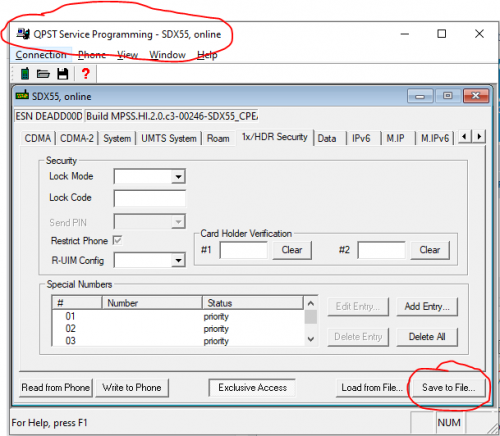The image size is (500, 436).
Task: Open the Phone menu
Action: 92,55
